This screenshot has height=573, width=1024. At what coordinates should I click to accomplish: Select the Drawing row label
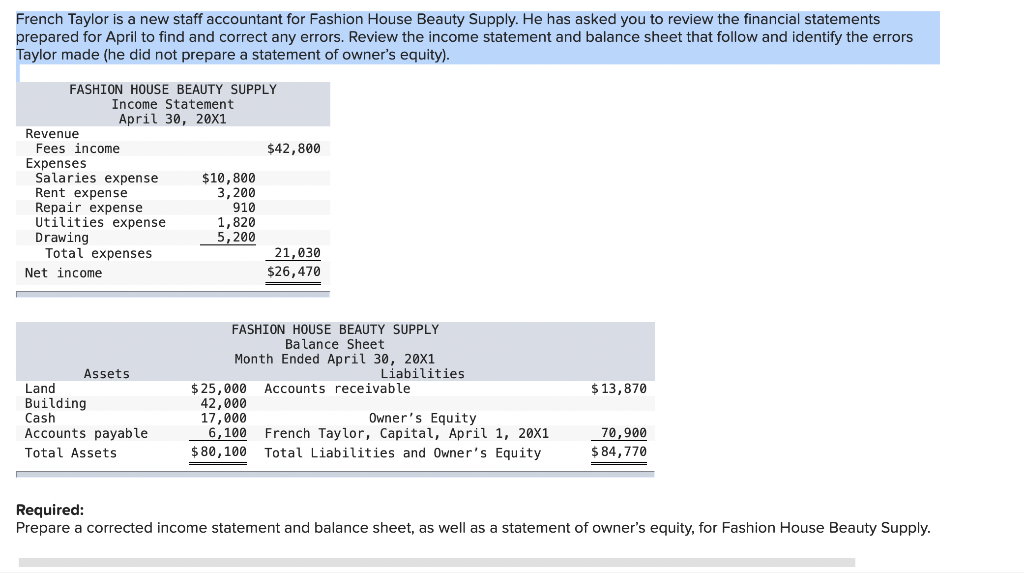[x=62, y=237]
